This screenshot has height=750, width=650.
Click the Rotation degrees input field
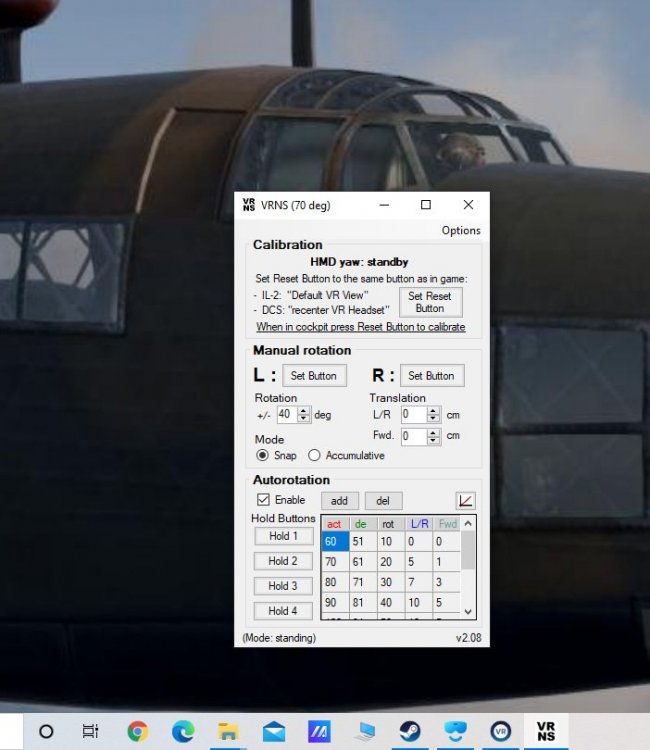point(285,414)
